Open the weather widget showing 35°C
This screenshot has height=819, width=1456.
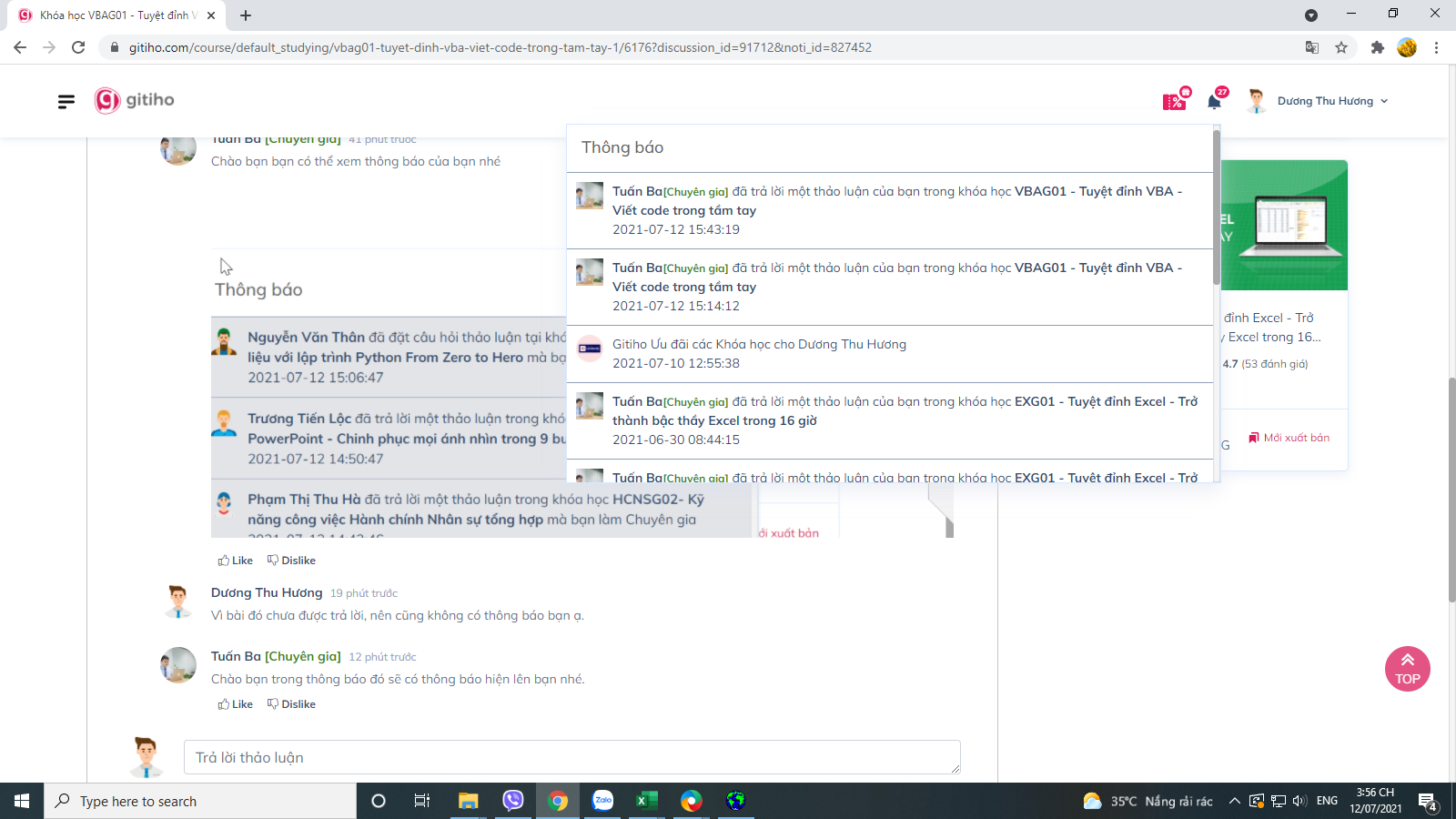1148,801
